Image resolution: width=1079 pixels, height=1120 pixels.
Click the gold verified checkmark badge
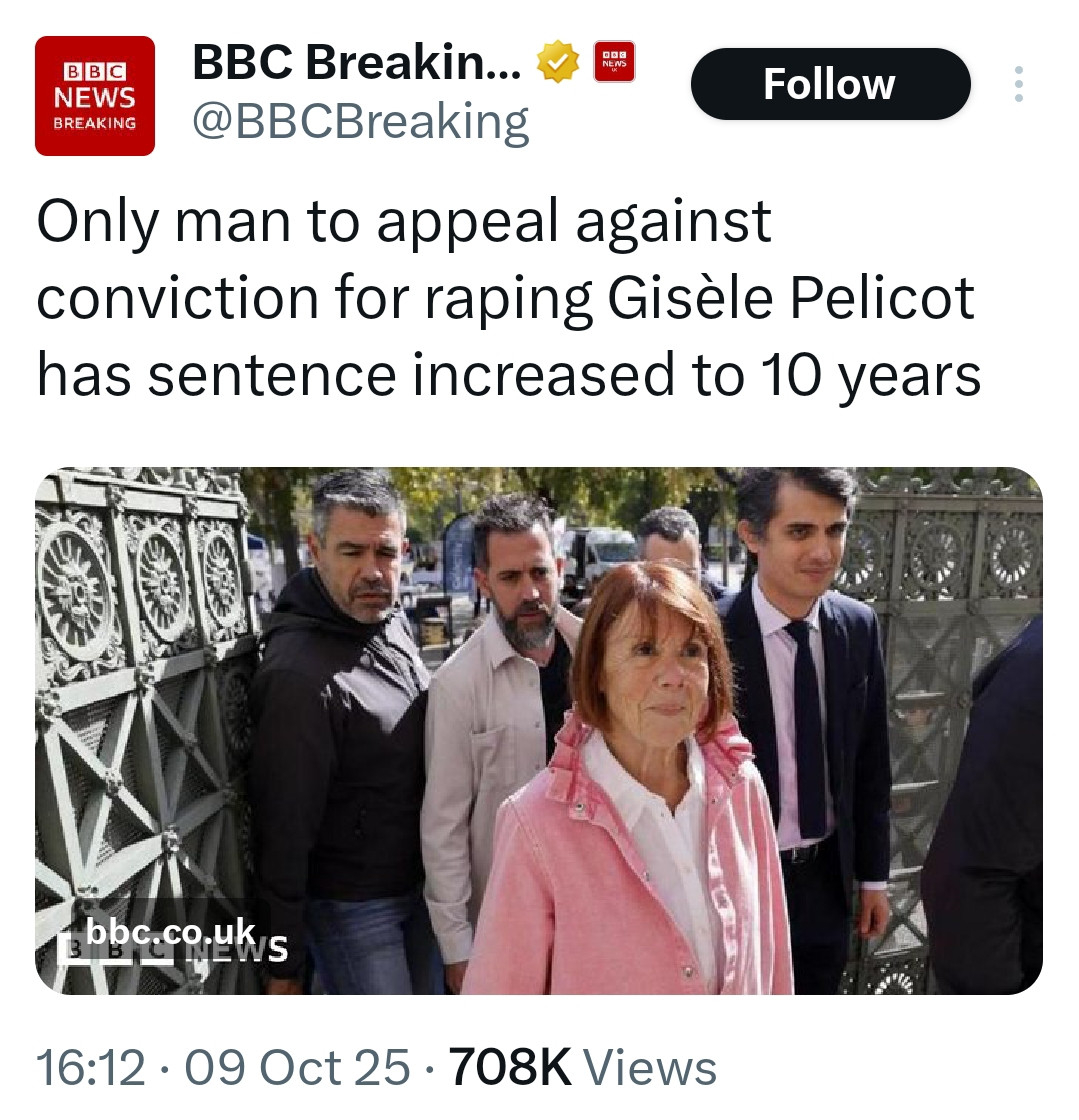558,64
